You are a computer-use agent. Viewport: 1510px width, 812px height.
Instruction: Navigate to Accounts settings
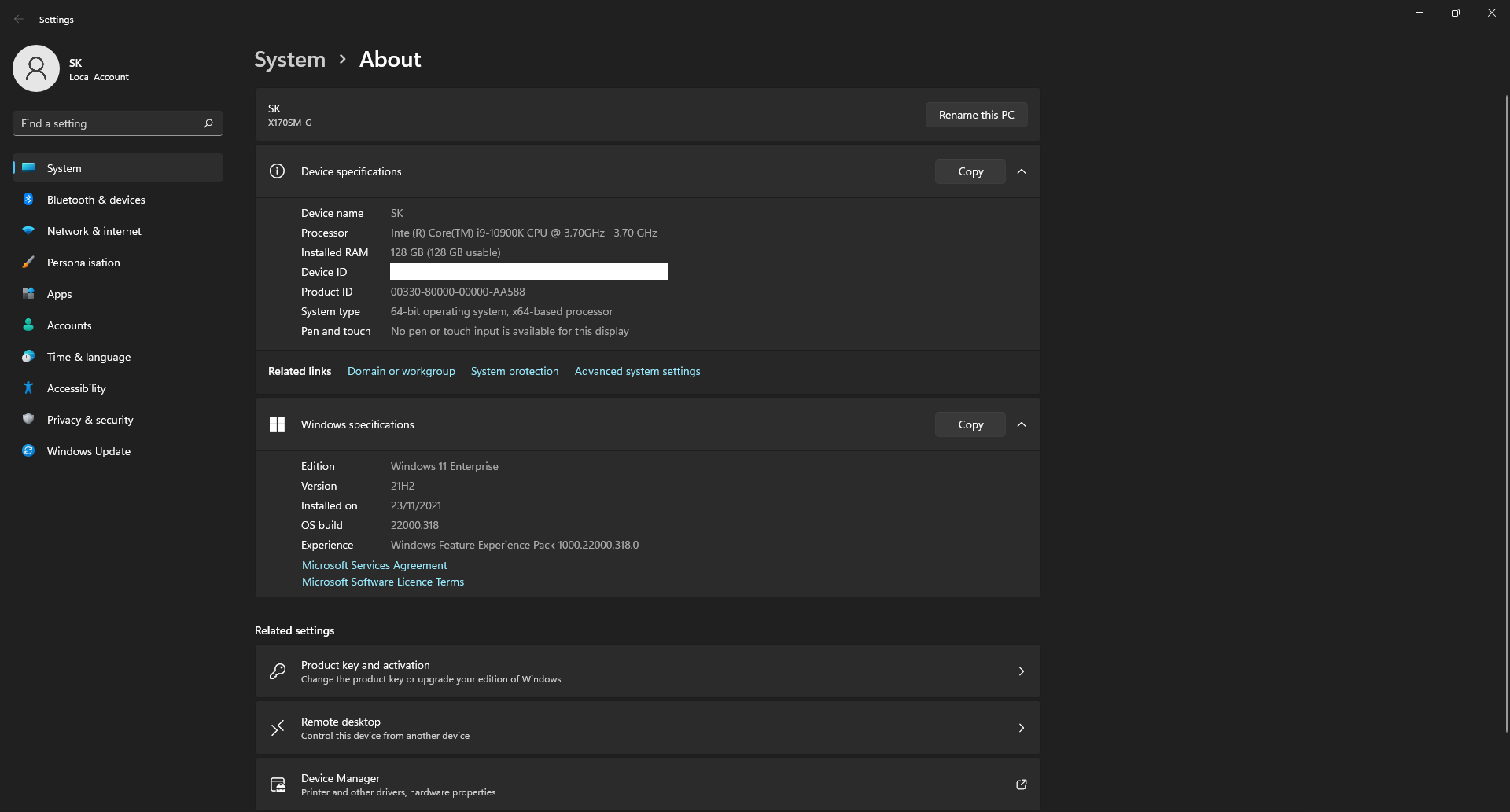pyautogui.click(x=118, y=325)
